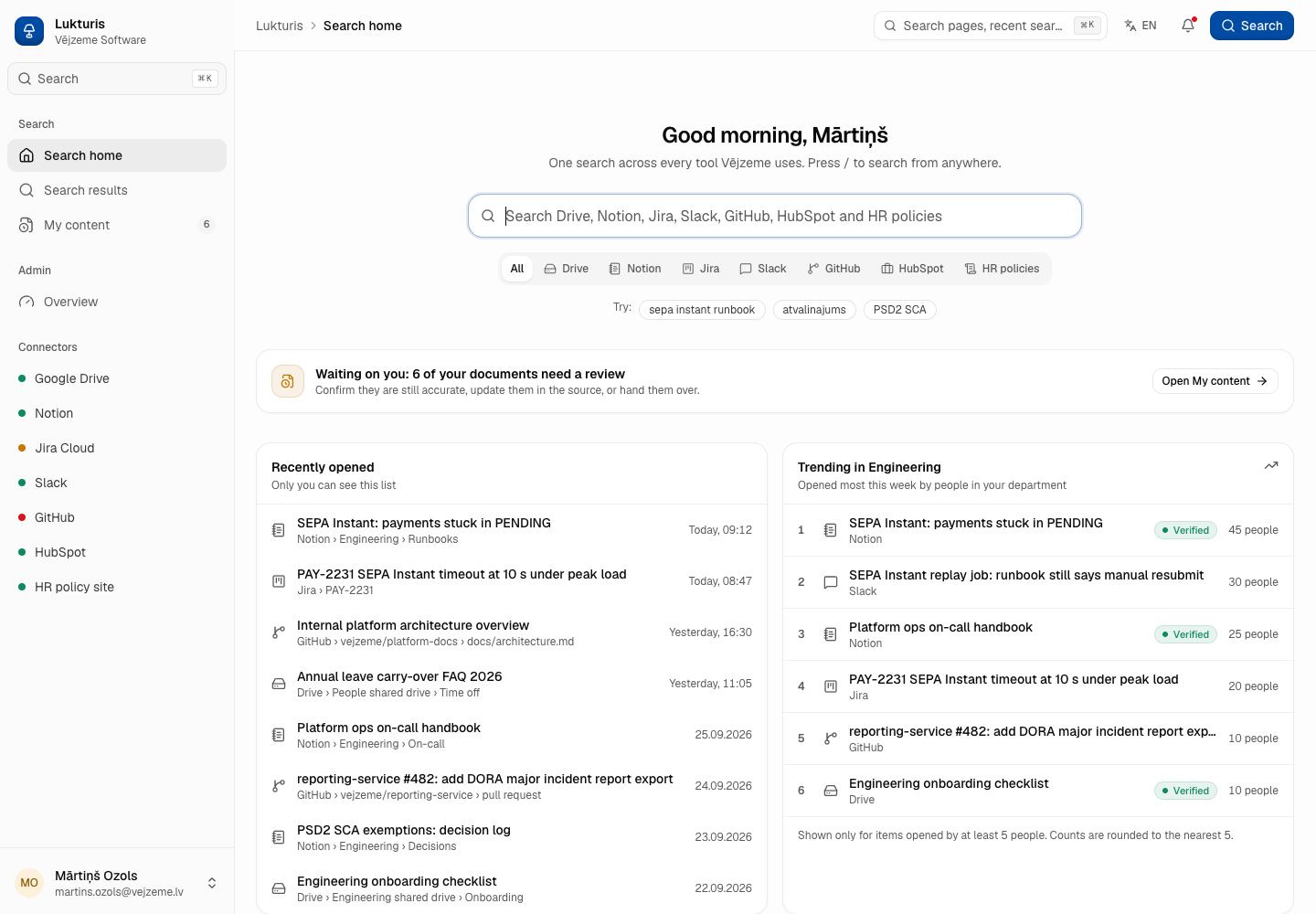Click GitHub branch icon beside Internal platform architecture
1316x914 pixels.
279,632
